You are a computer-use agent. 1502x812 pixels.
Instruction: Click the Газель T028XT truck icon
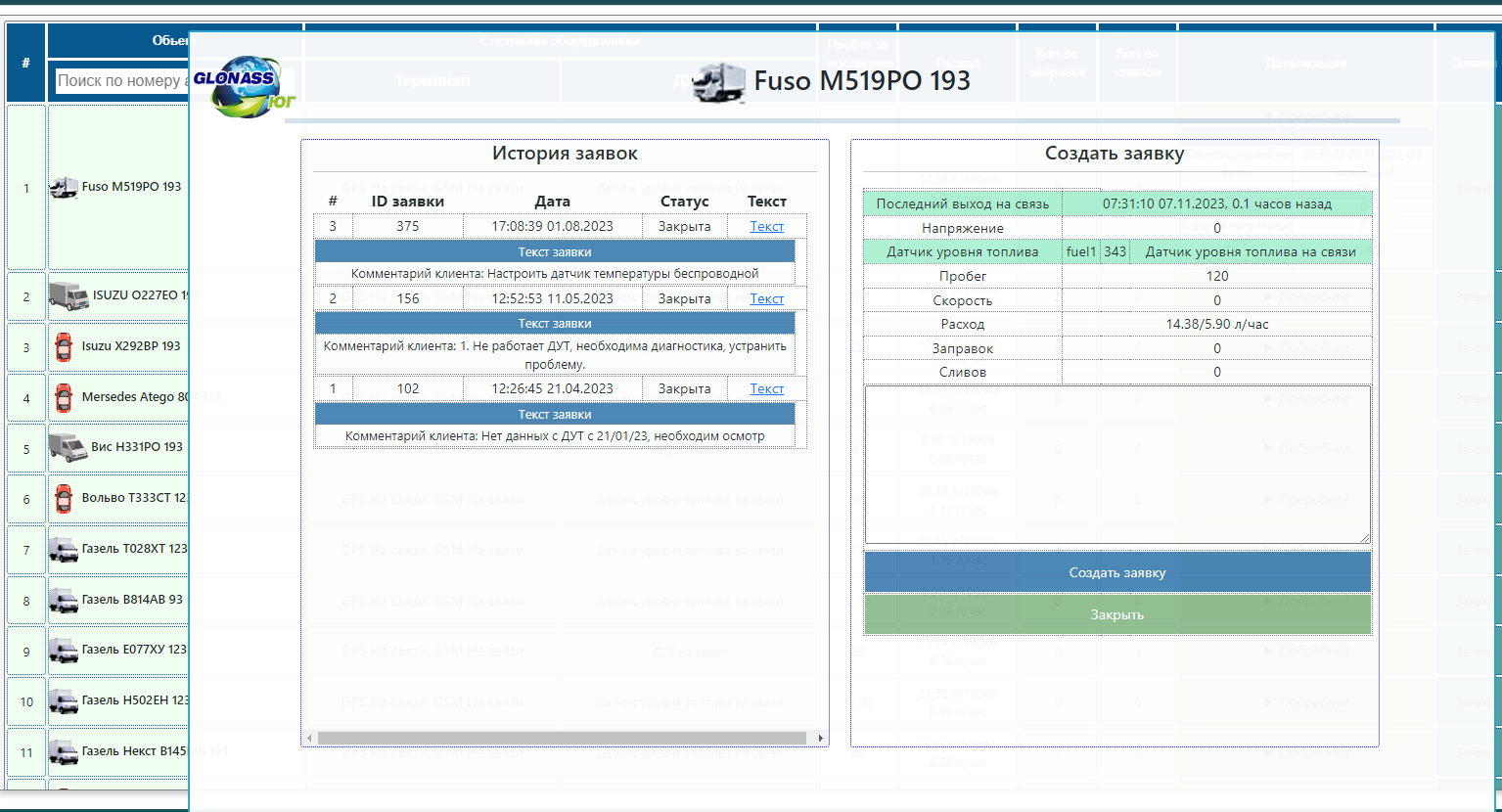pyautogui.click(x=64, y=550)
